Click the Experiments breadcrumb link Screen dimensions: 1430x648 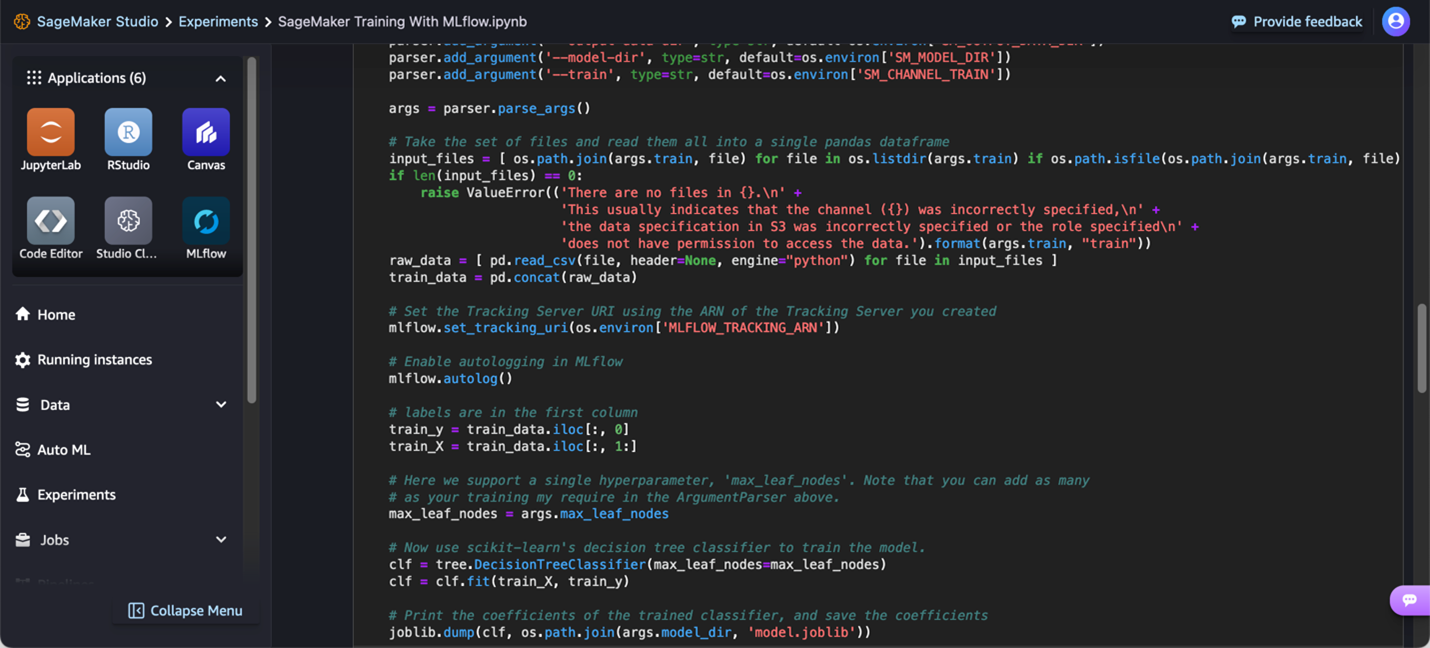tap(218, 21)
